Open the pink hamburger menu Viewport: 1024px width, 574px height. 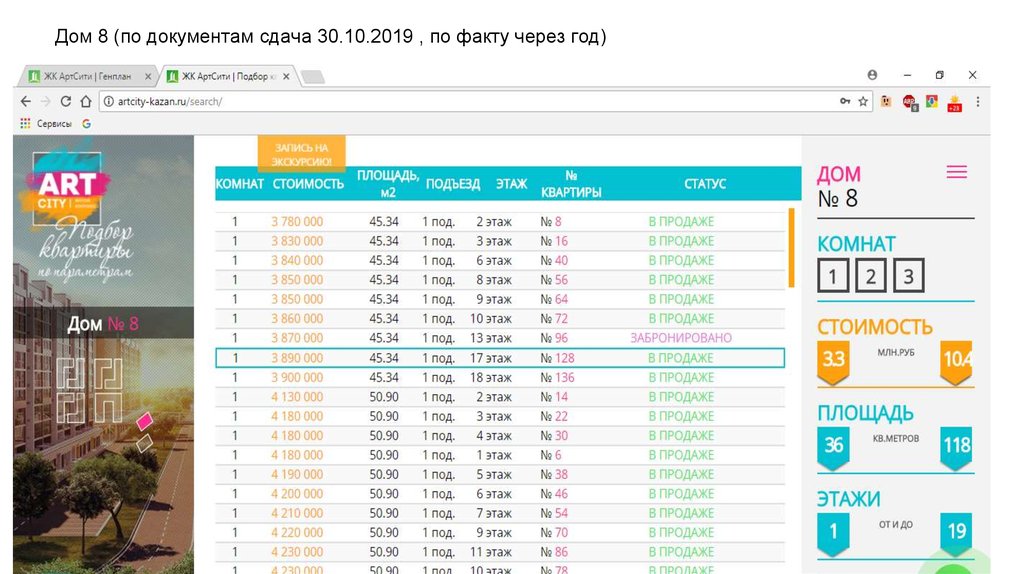tap(956, 172)
